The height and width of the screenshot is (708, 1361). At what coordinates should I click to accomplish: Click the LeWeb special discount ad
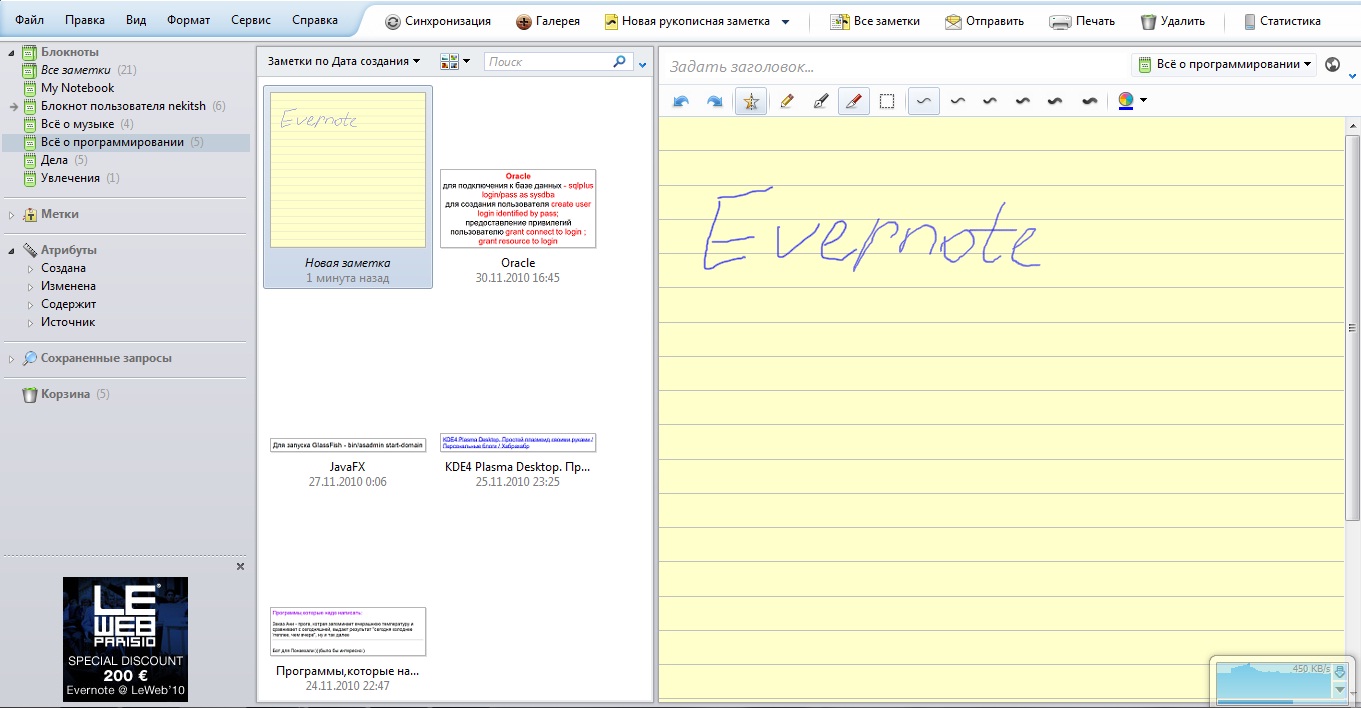point(125,639)
